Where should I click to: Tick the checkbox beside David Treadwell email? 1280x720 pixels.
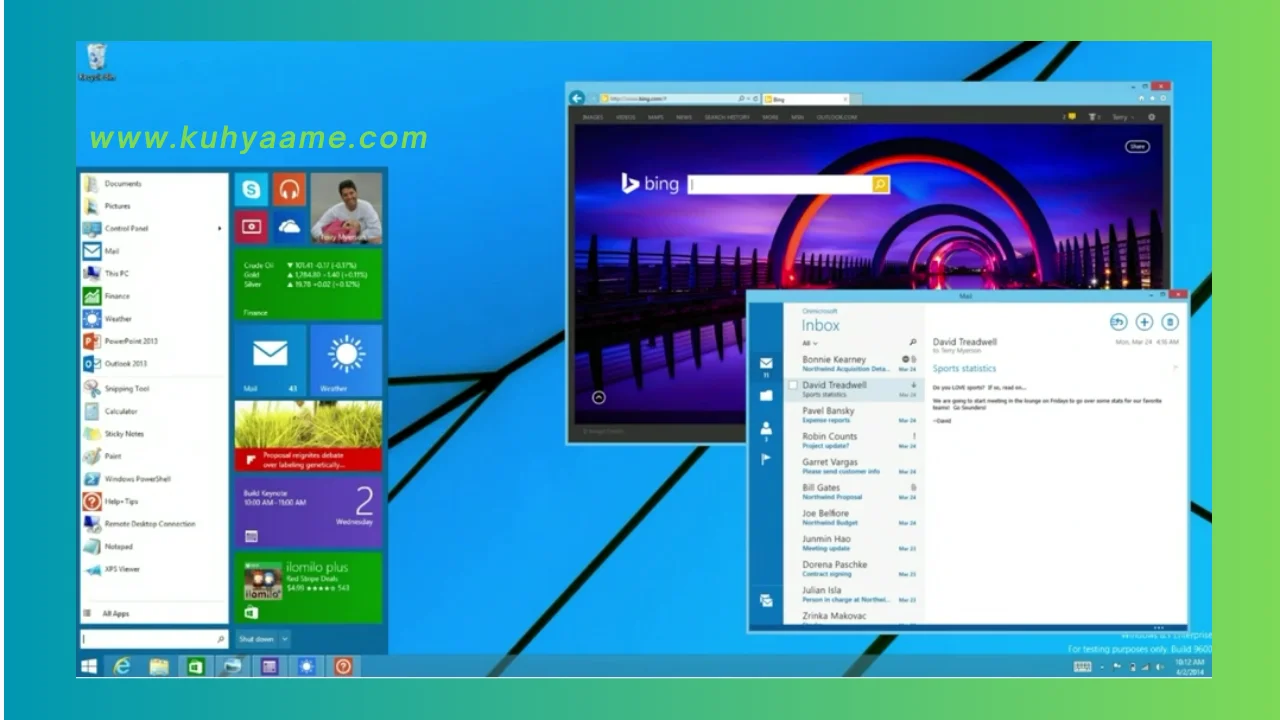pyautogui.click(x=793, y=385)
